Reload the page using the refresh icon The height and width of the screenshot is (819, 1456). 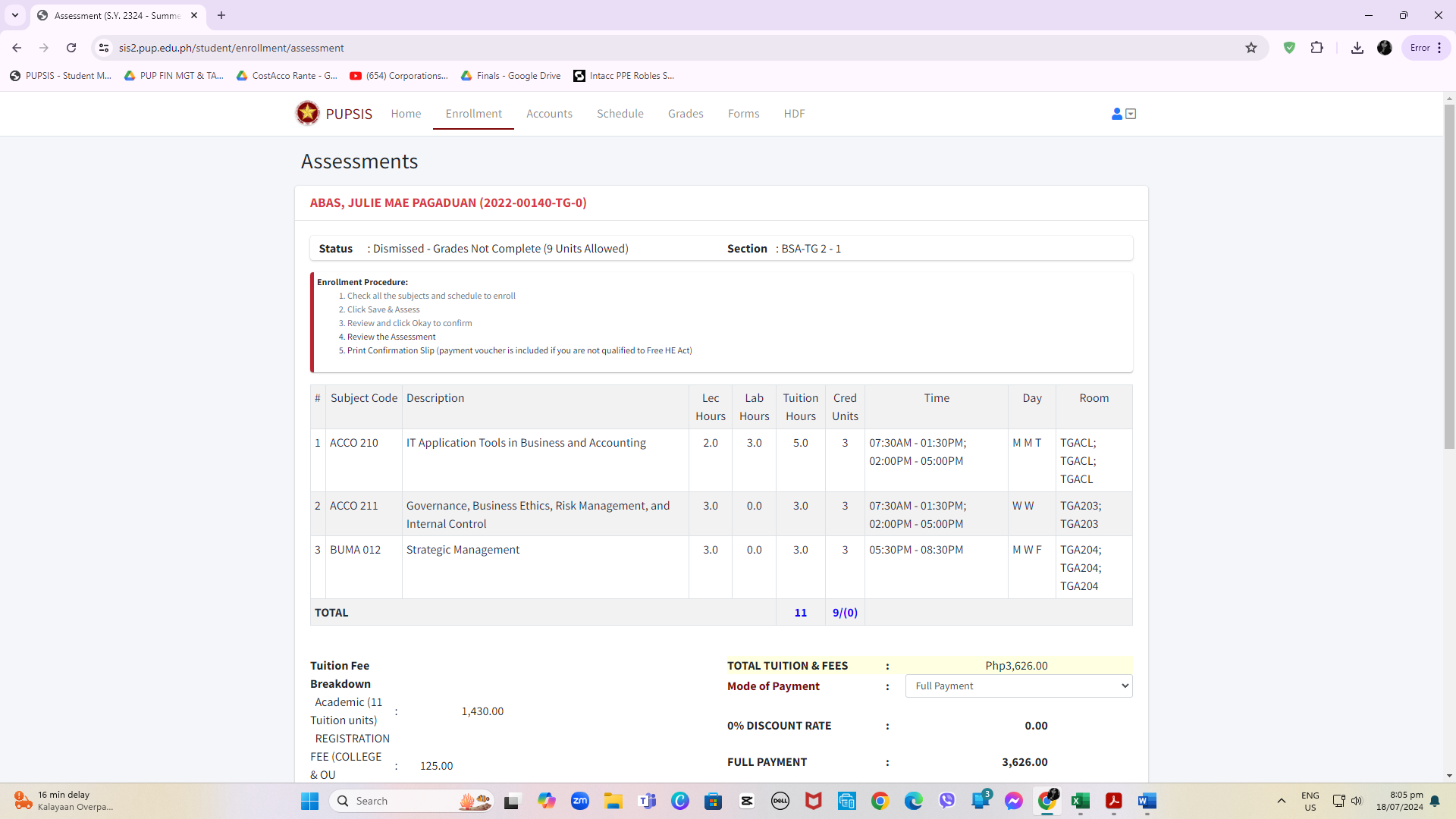click(x=71, y=48)
